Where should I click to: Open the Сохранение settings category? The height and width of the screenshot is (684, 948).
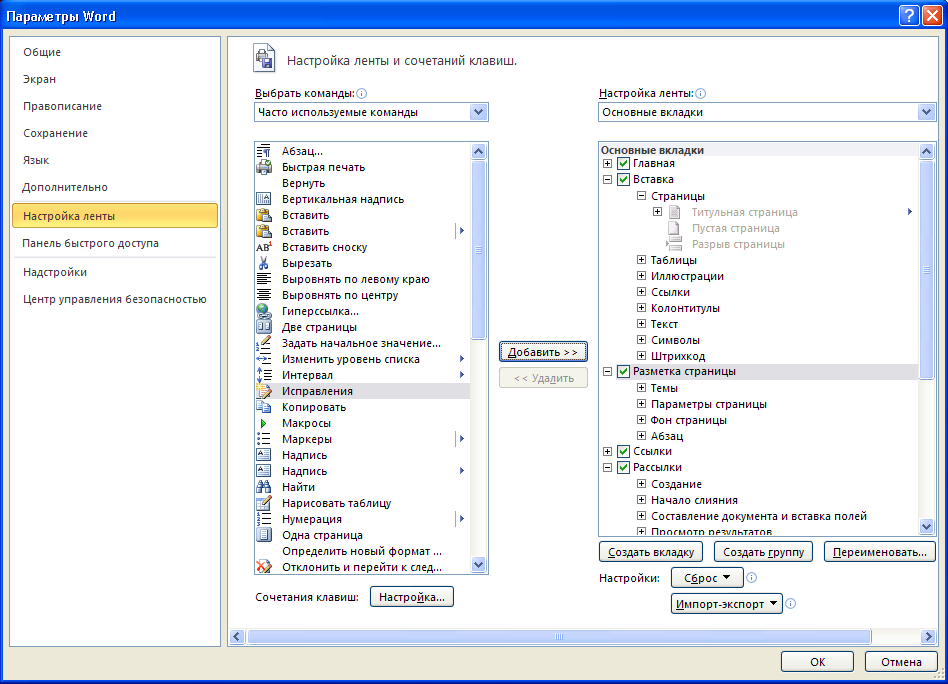(x=115, y=133)
